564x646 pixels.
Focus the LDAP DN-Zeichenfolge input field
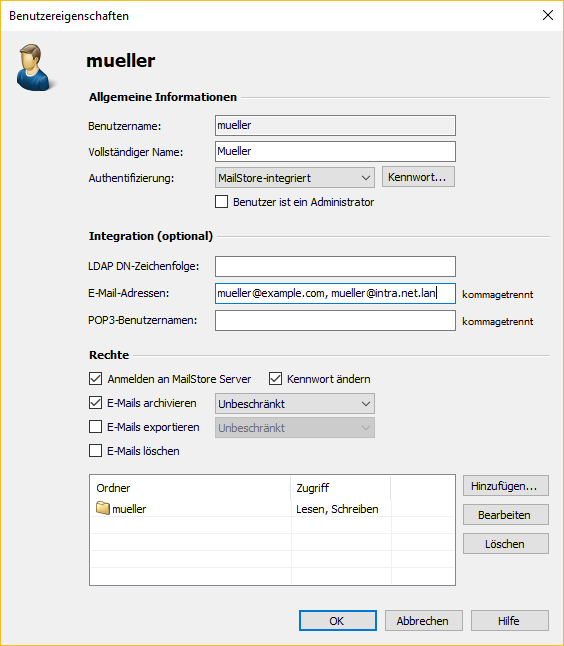click(335, 267)
